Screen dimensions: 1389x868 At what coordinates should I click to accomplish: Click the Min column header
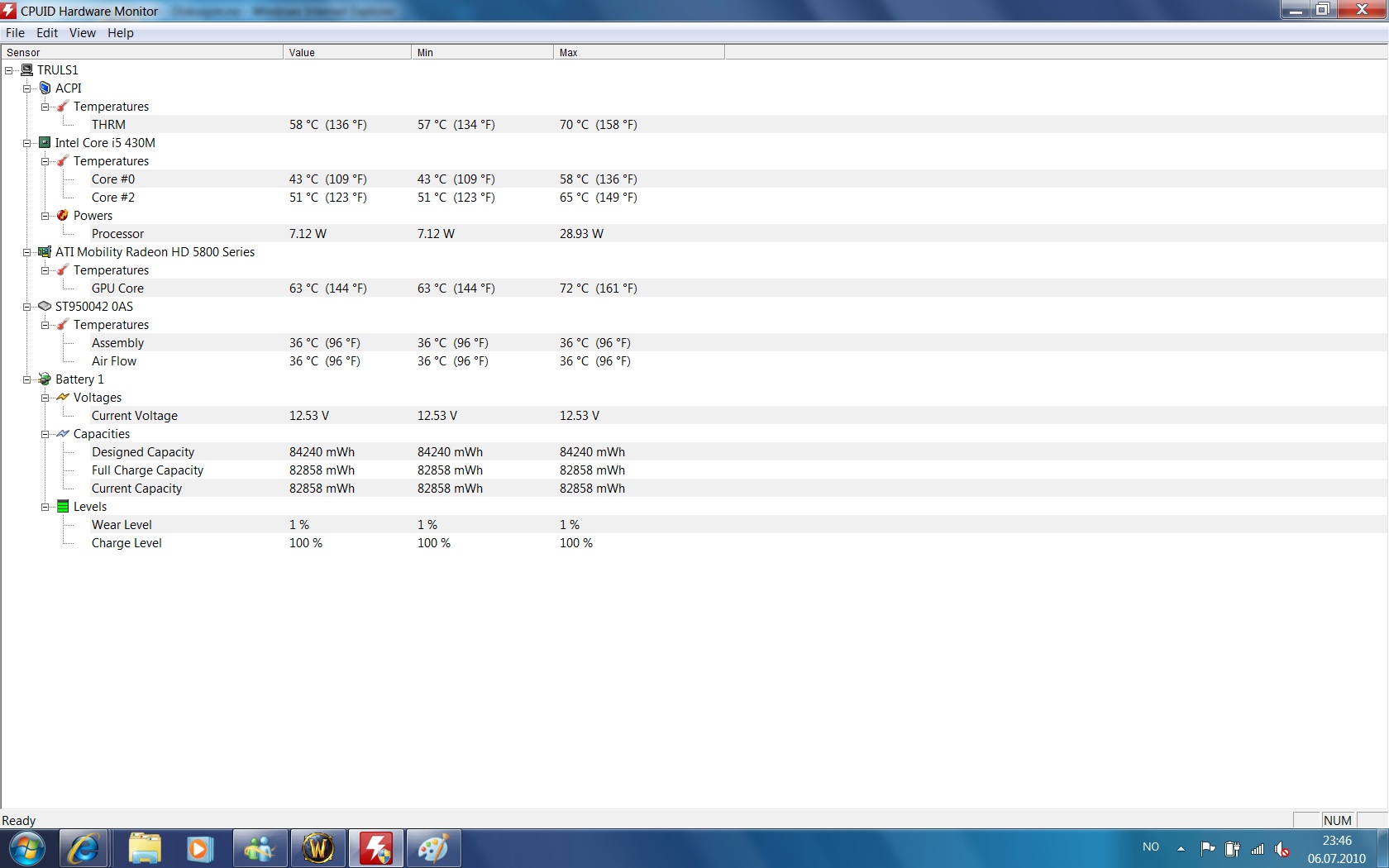coord(482,52)
